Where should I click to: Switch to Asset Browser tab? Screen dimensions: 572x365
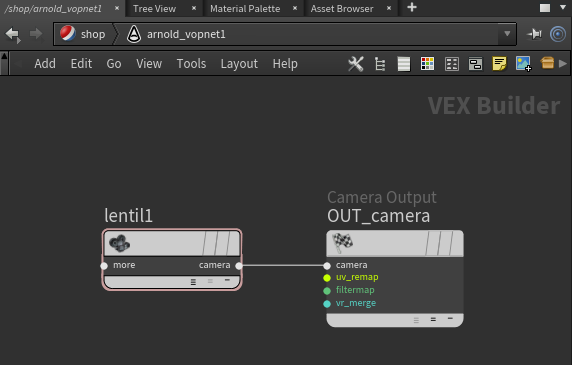342,8
